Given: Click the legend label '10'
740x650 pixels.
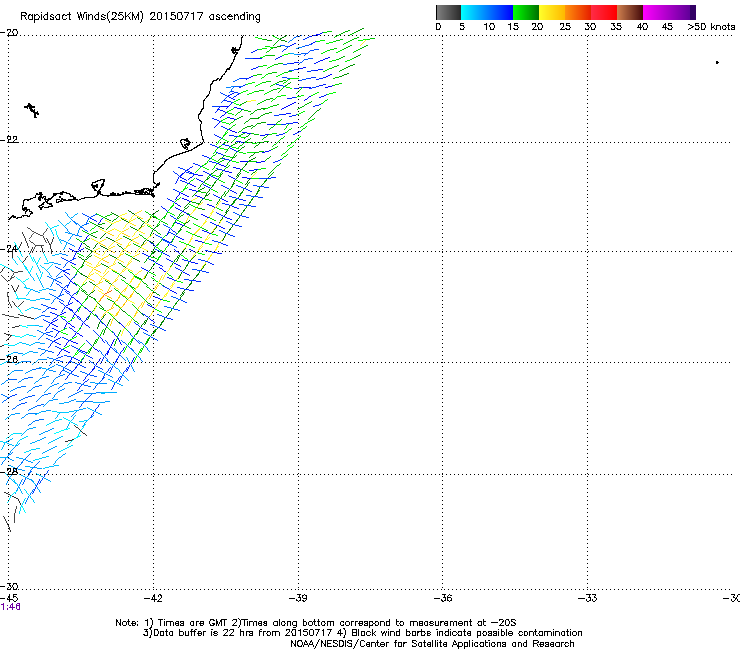Looking at the screenshot, I should (x=489, y=27).
